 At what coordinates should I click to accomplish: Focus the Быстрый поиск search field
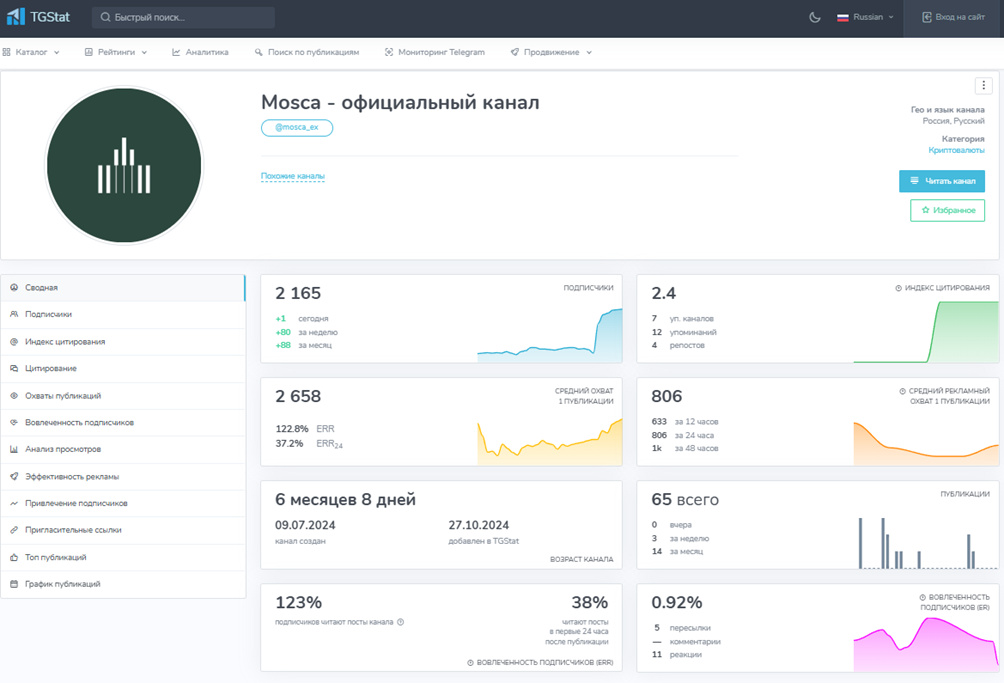pyautogui.click(x=183, y=17)
